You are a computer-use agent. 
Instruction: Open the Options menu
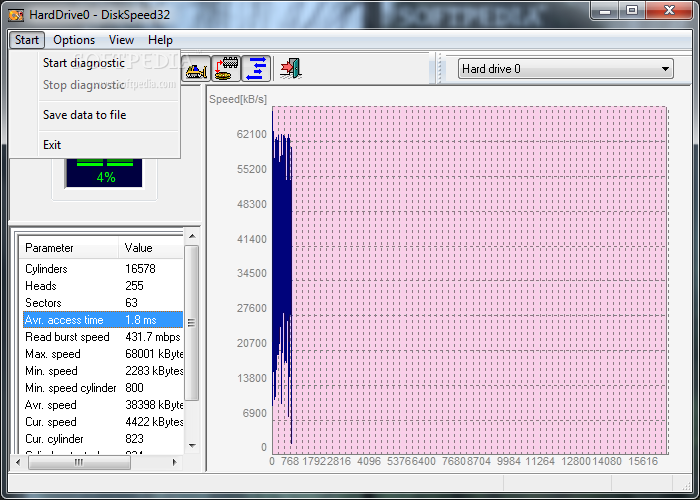coord(74,40)
